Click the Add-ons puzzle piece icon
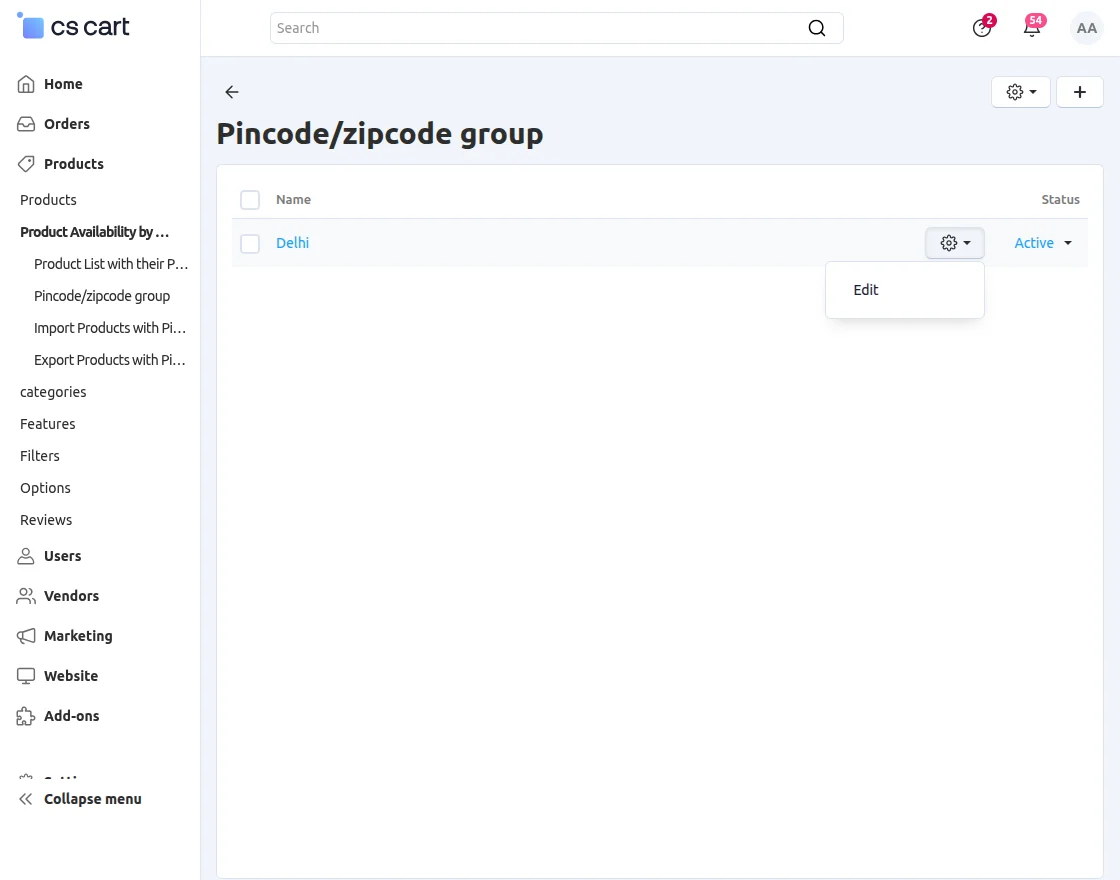1120x880 pixels. click(x=25, y=716)
